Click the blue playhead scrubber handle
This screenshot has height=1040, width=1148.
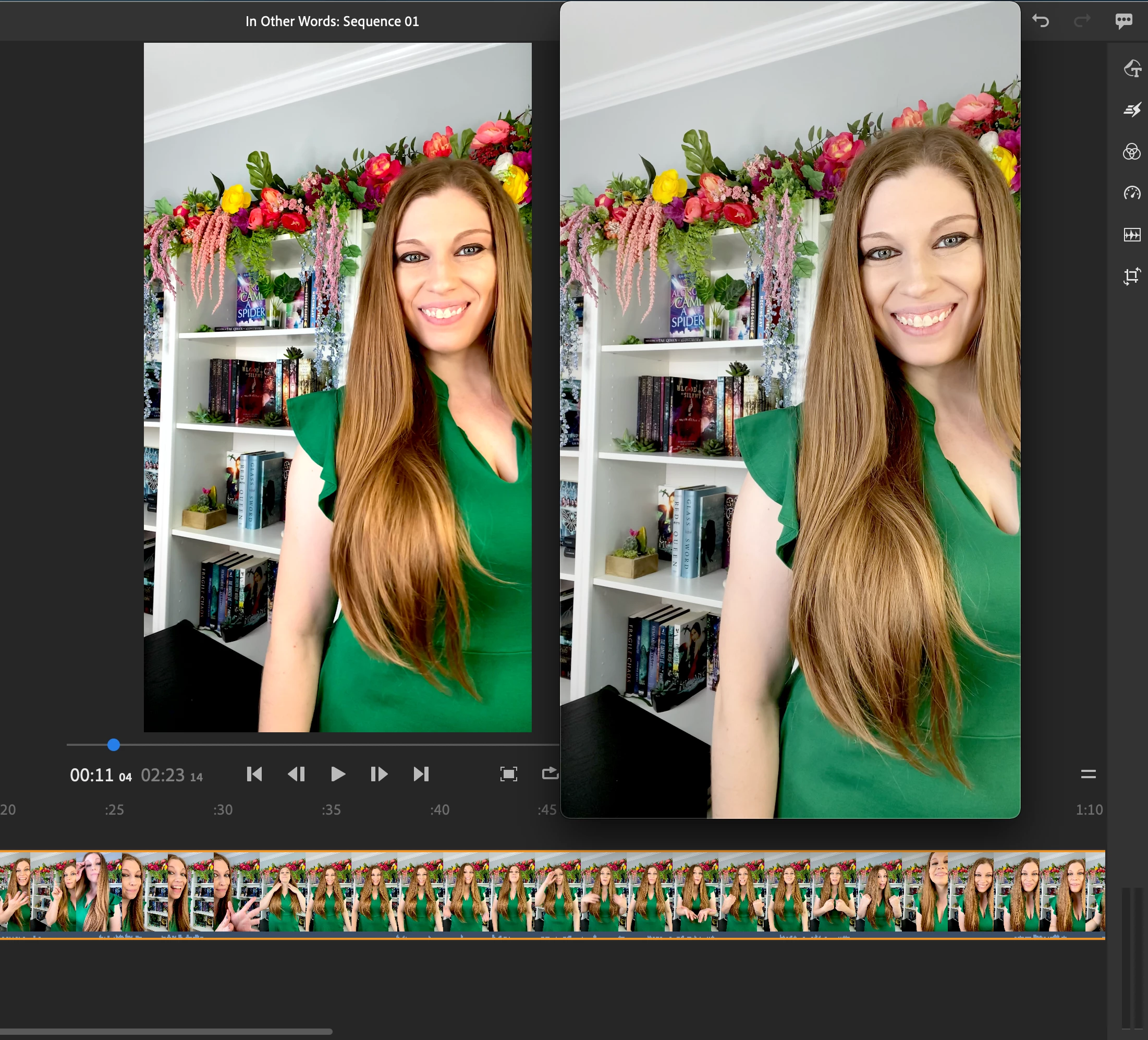[x=113, y=744]
